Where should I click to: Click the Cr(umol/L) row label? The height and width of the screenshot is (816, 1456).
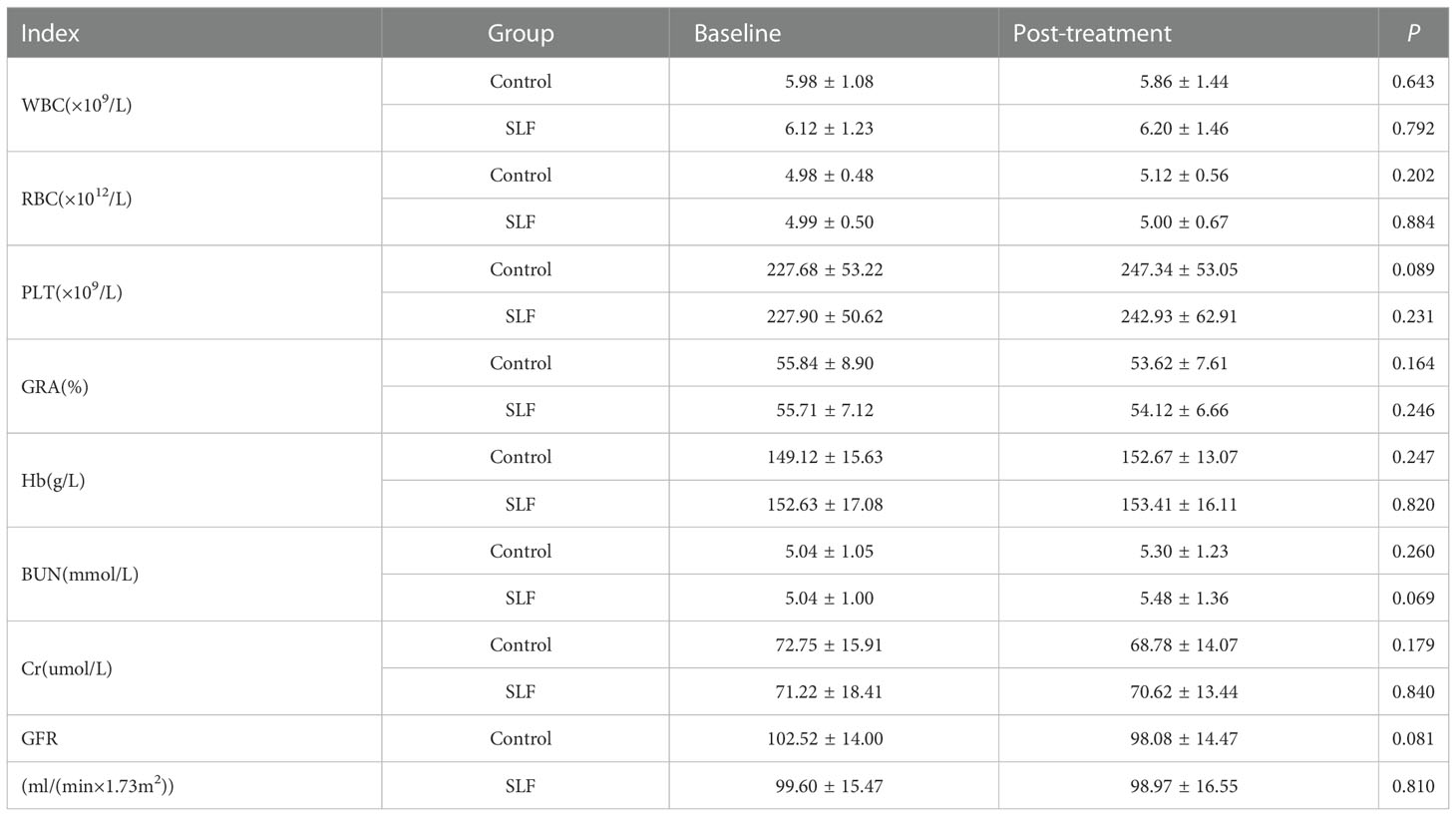pos(66,668)
